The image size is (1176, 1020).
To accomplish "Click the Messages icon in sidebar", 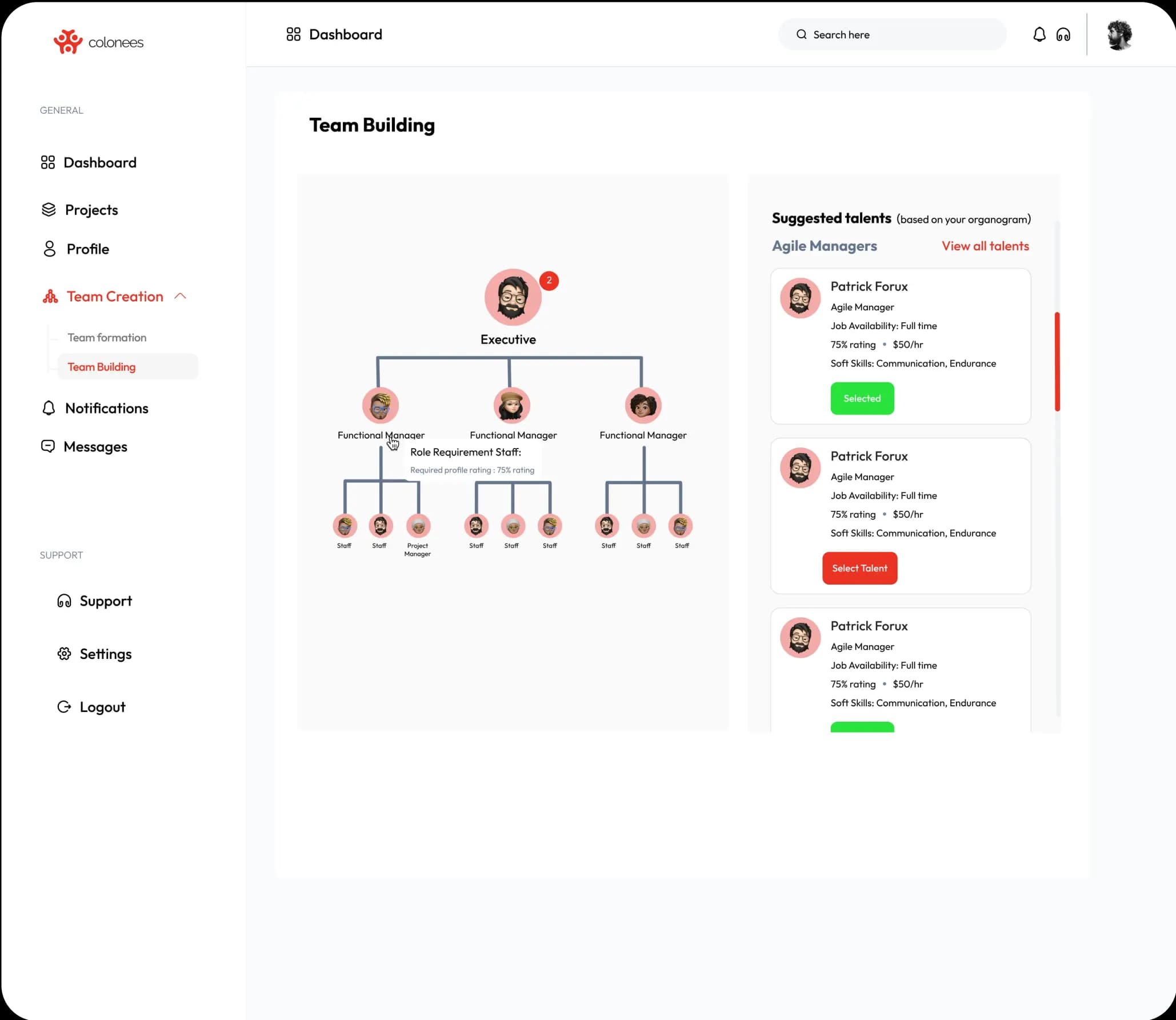I will [x=48, y=447].
